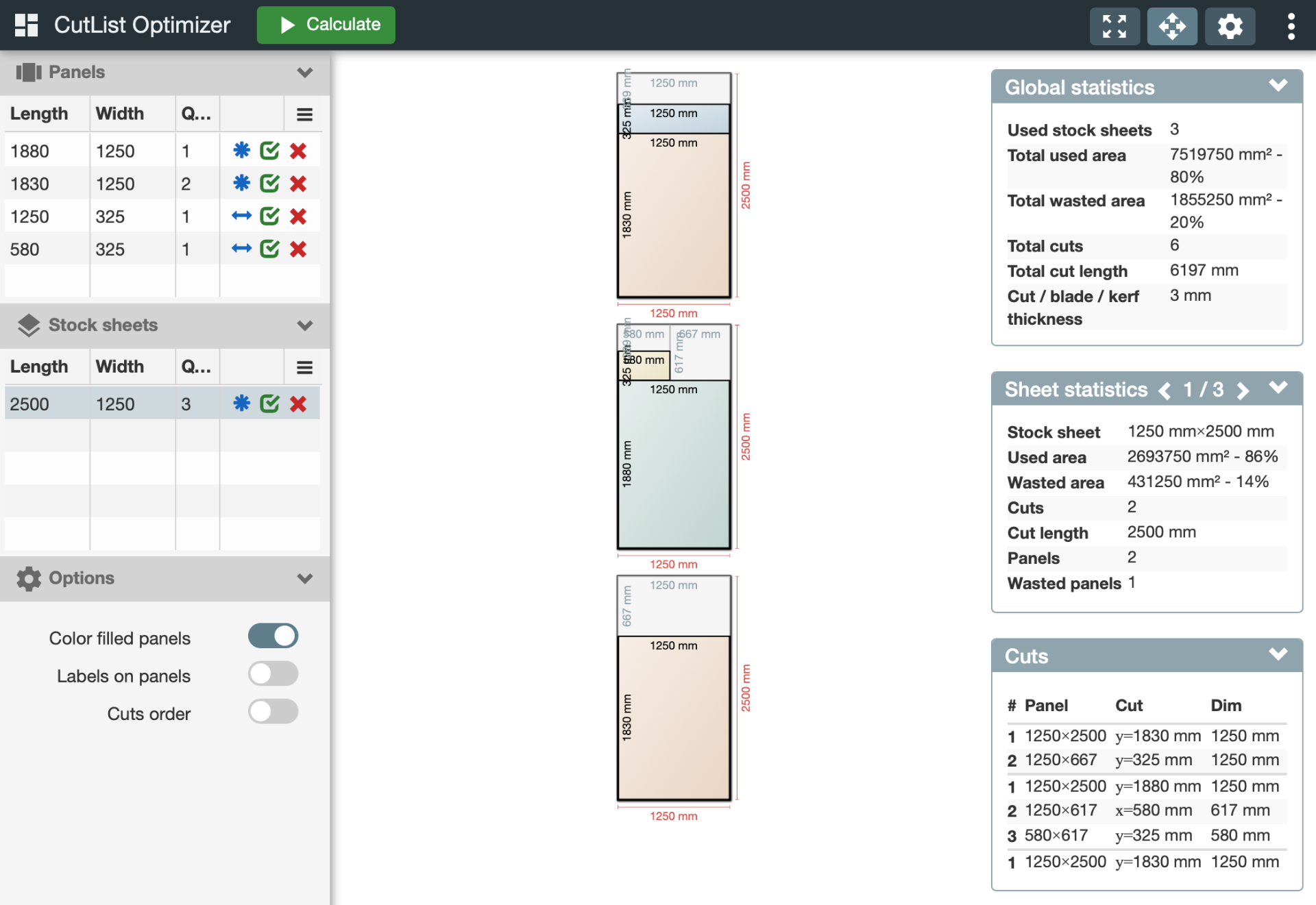Go to next sheet statistics
The width and height of the screenshot is (1316, 905).
point(1243,390)
